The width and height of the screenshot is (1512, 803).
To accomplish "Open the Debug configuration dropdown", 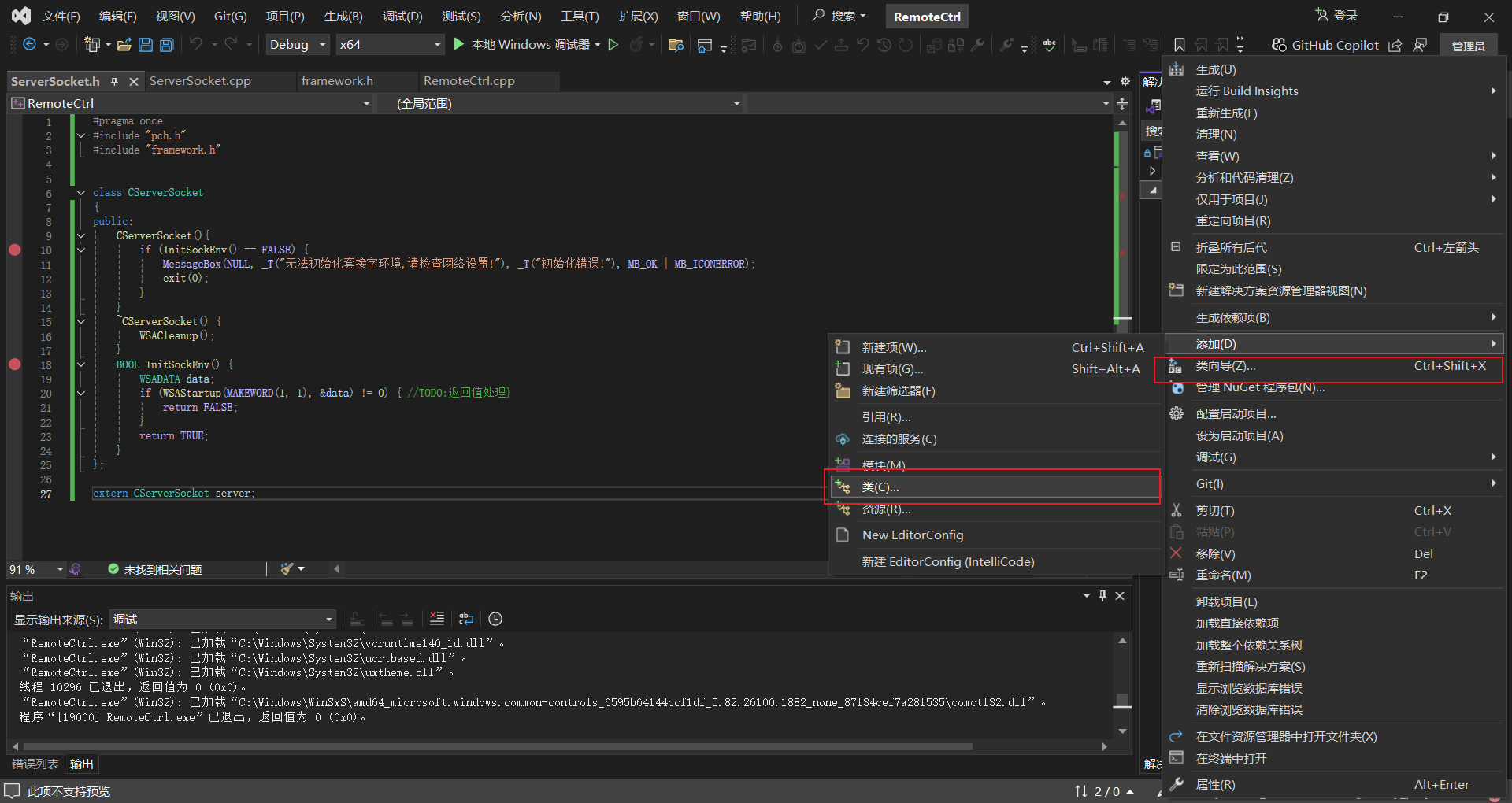I will click(298, 45).
